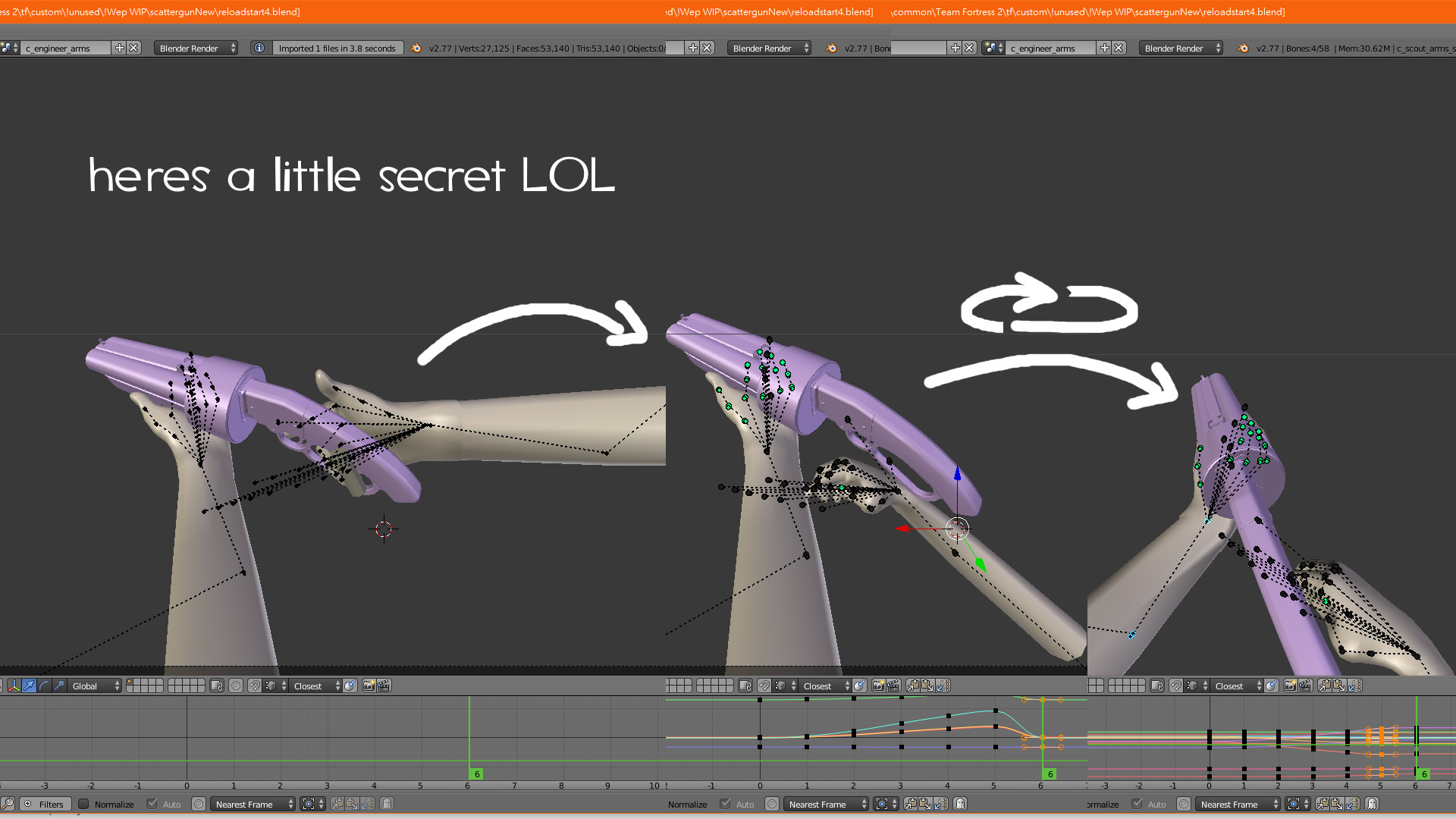Image resolution: width=1456 pixels, height=819 pixels.
Task: Enable the translate manipulator arrow icon
Action: (29, 686)
